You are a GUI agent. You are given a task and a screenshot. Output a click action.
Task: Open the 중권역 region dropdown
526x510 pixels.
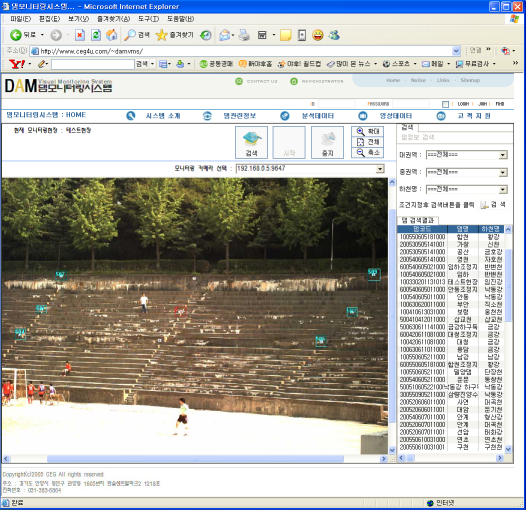coord(503,172)
